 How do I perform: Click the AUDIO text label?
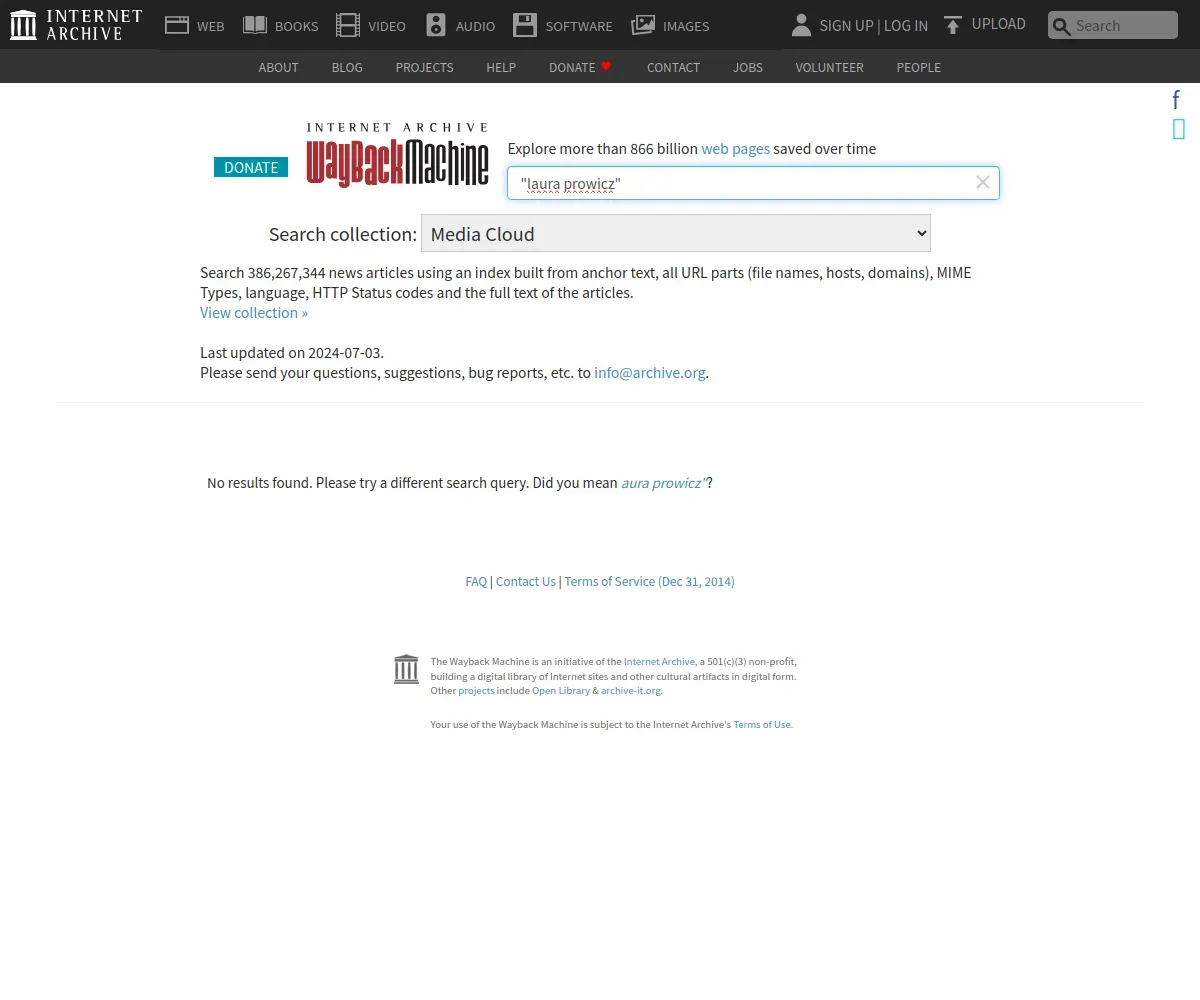[475, 26]
